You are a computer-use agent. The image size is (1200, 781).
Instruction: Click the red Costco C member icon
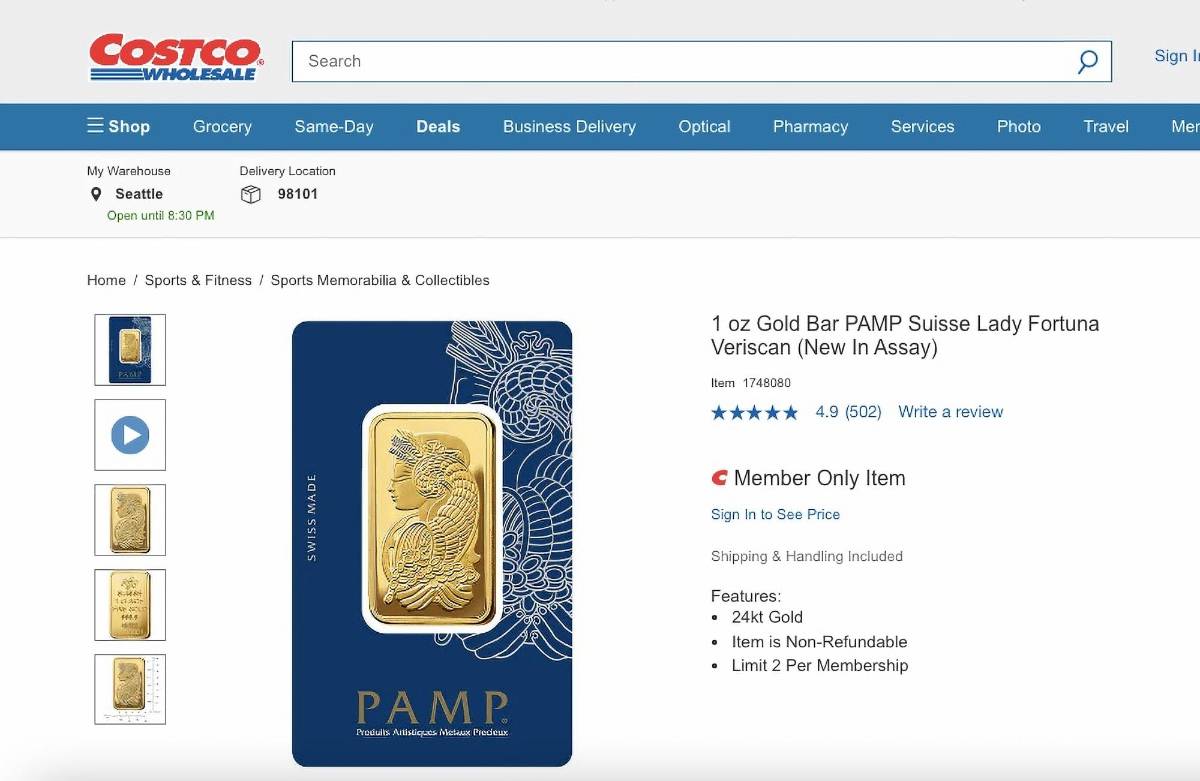click(x=719, y=478)
